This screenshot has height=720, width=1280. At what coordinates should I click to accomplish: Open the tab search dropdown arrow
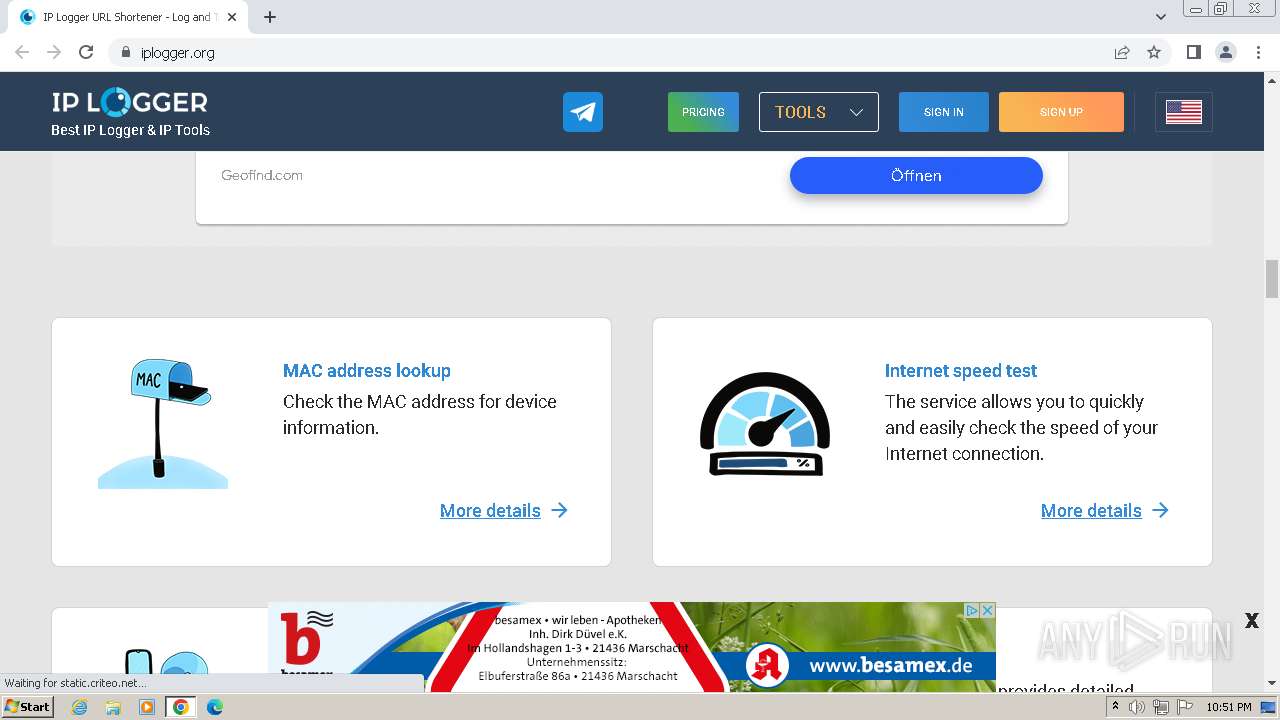coord(1161,17)
